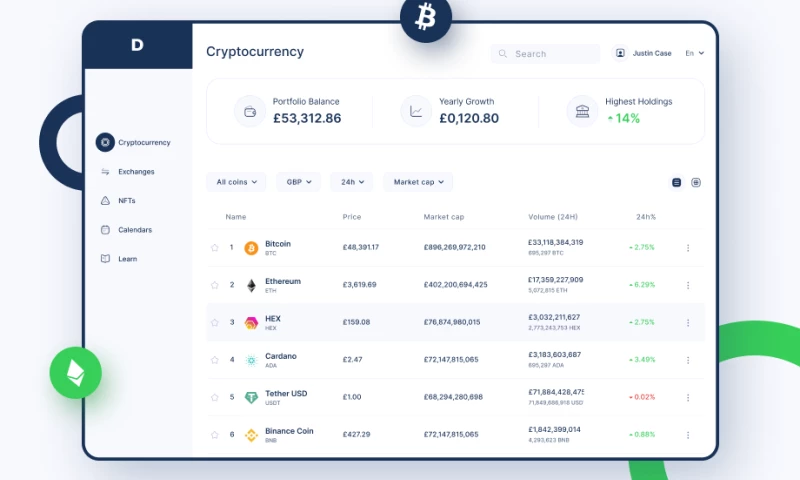Click the Bitcoin coin logo
This screenshot has height=480, width=800.
(x=251, y=248)
